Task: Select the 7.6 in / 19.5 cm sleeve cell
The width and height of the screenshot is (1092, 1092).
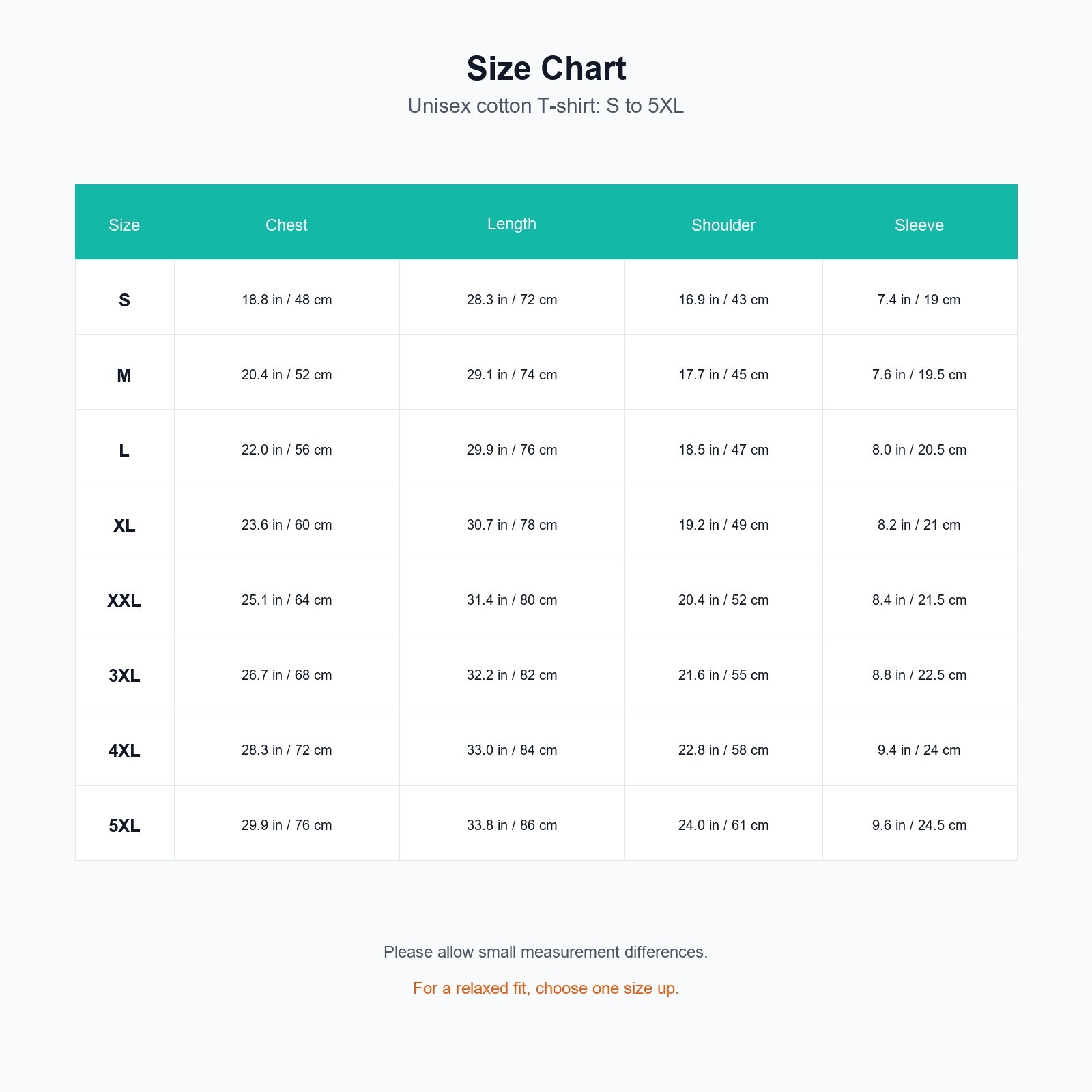Action: click(919, 375)
